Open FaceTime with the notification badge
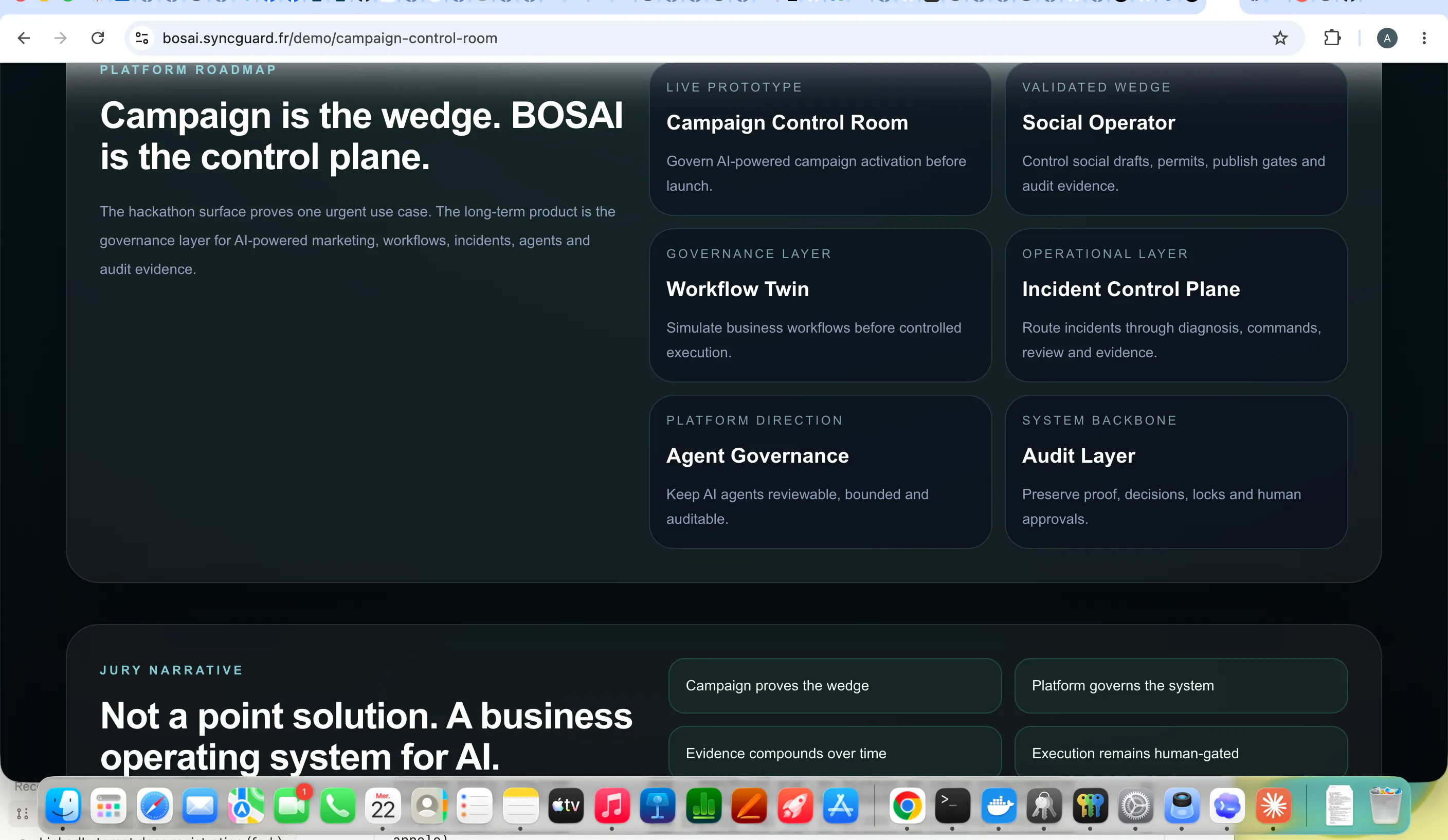This screenshot has width=1448, height=840. (x=292, y=806)
